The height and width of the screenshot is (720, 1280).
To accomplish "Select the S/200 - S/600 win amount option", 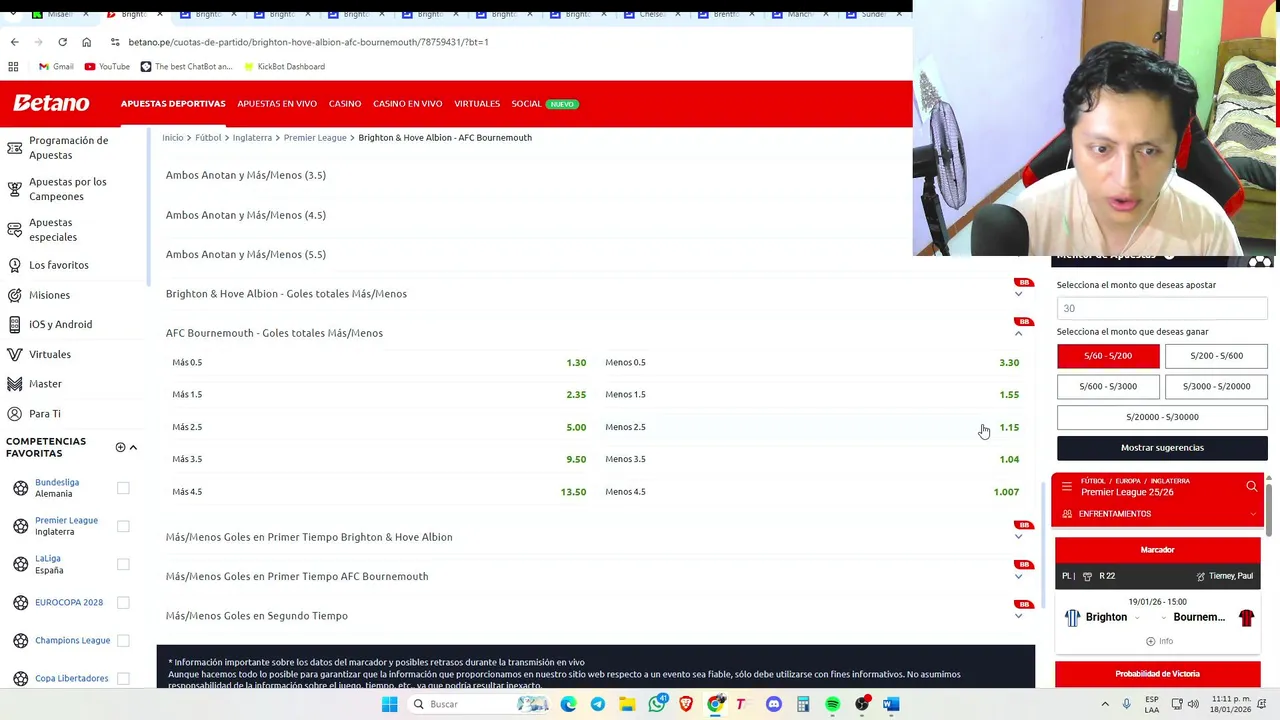I will (1216, 356).
